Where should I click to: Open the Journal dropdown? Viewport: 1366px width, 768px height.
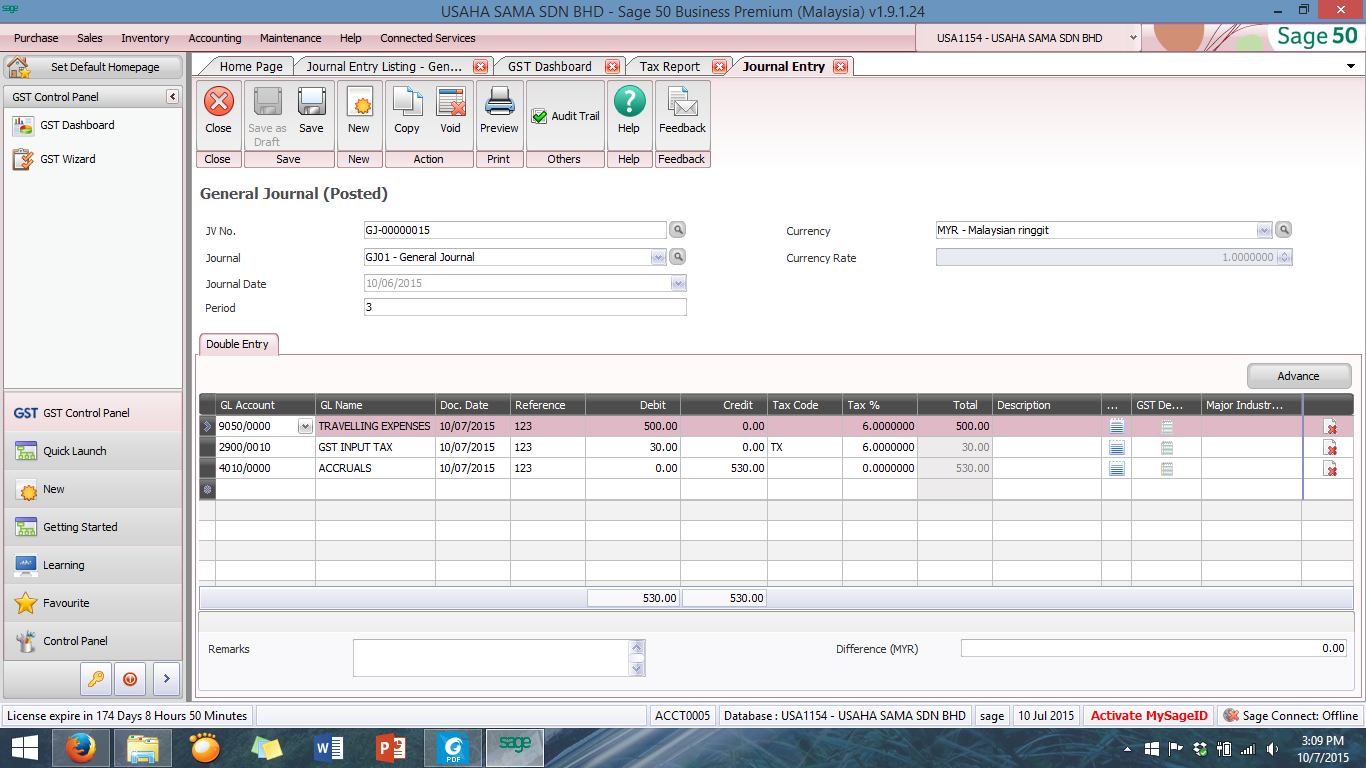pyautogui.click(x=658, y=257)
